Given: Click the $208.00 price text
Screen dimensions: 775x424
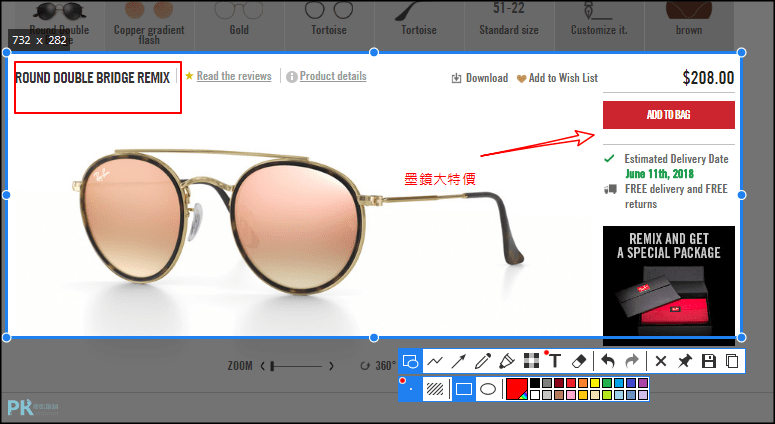Looking at the screenshot, I should (x=708, y=78).
